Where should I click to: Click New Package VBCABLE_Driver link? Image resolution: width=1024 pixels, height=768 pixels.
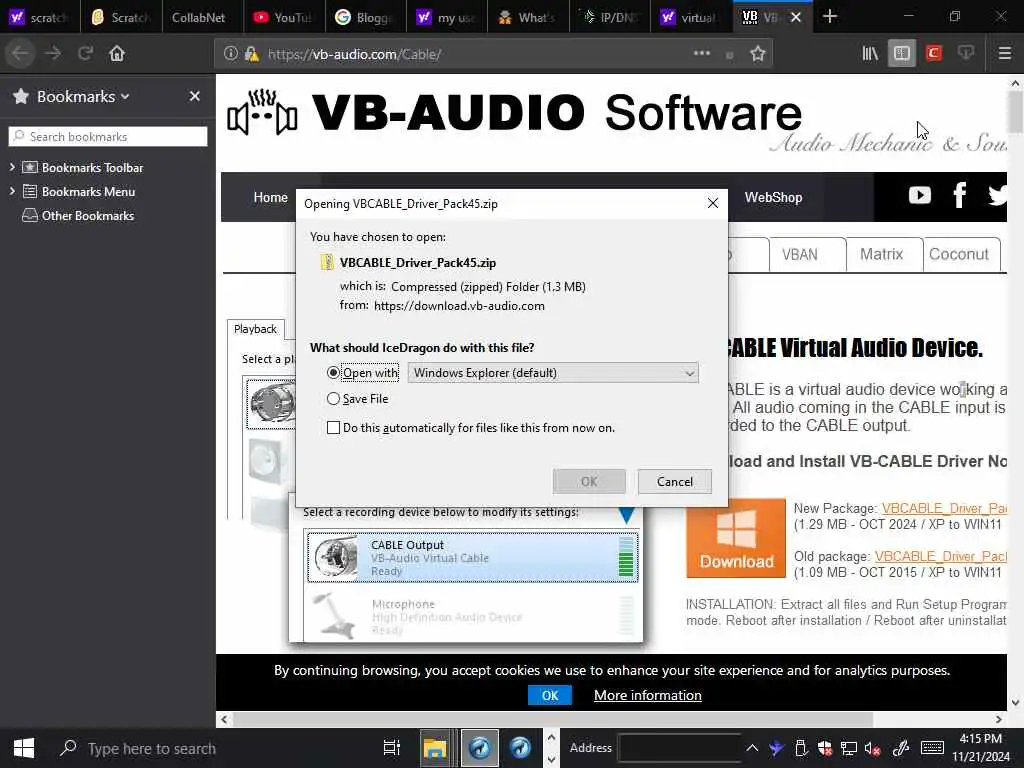click(x=944, y=508)
